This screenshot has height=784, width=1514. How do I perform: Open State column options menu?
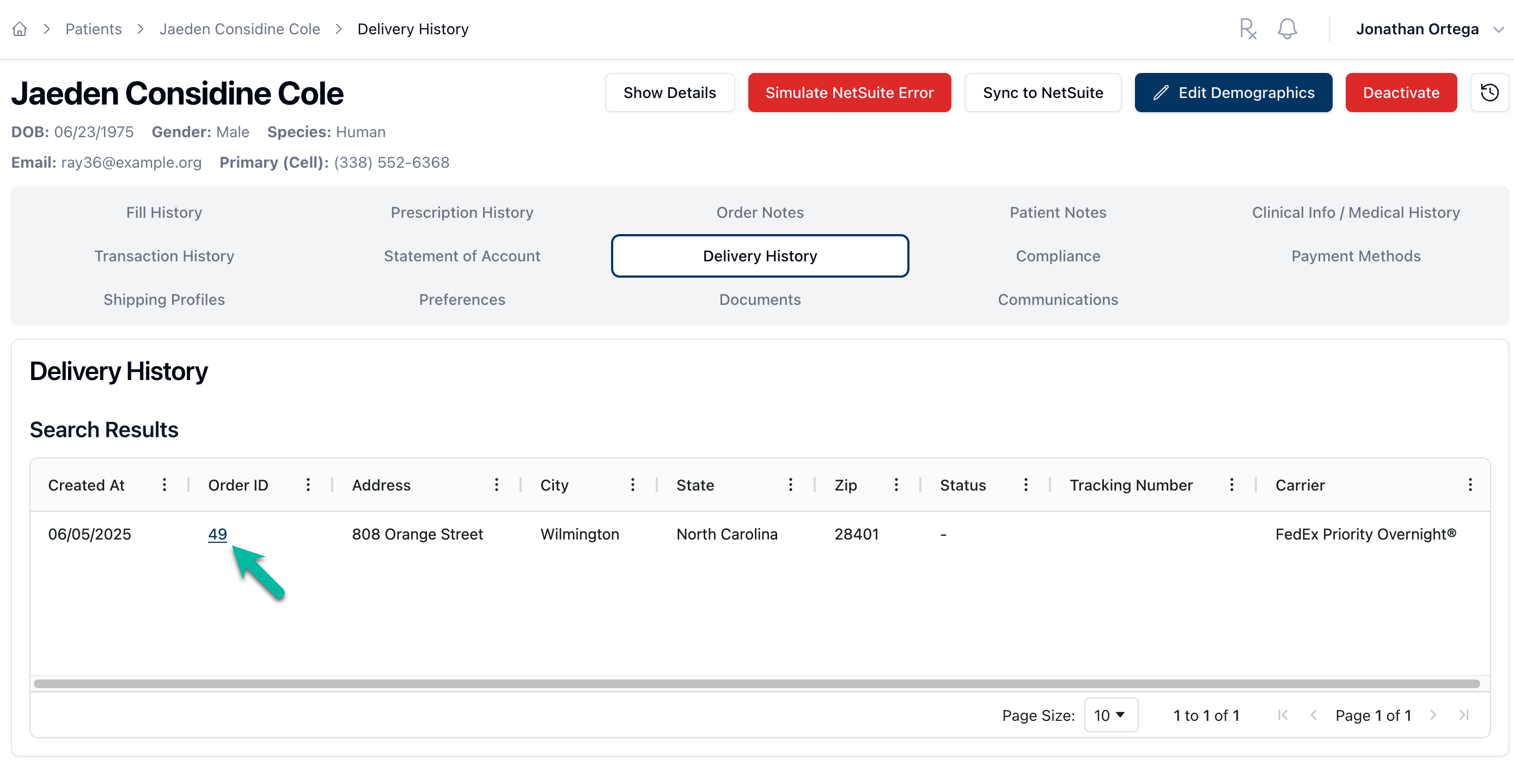pyautogui.click(x=791, y=485)
